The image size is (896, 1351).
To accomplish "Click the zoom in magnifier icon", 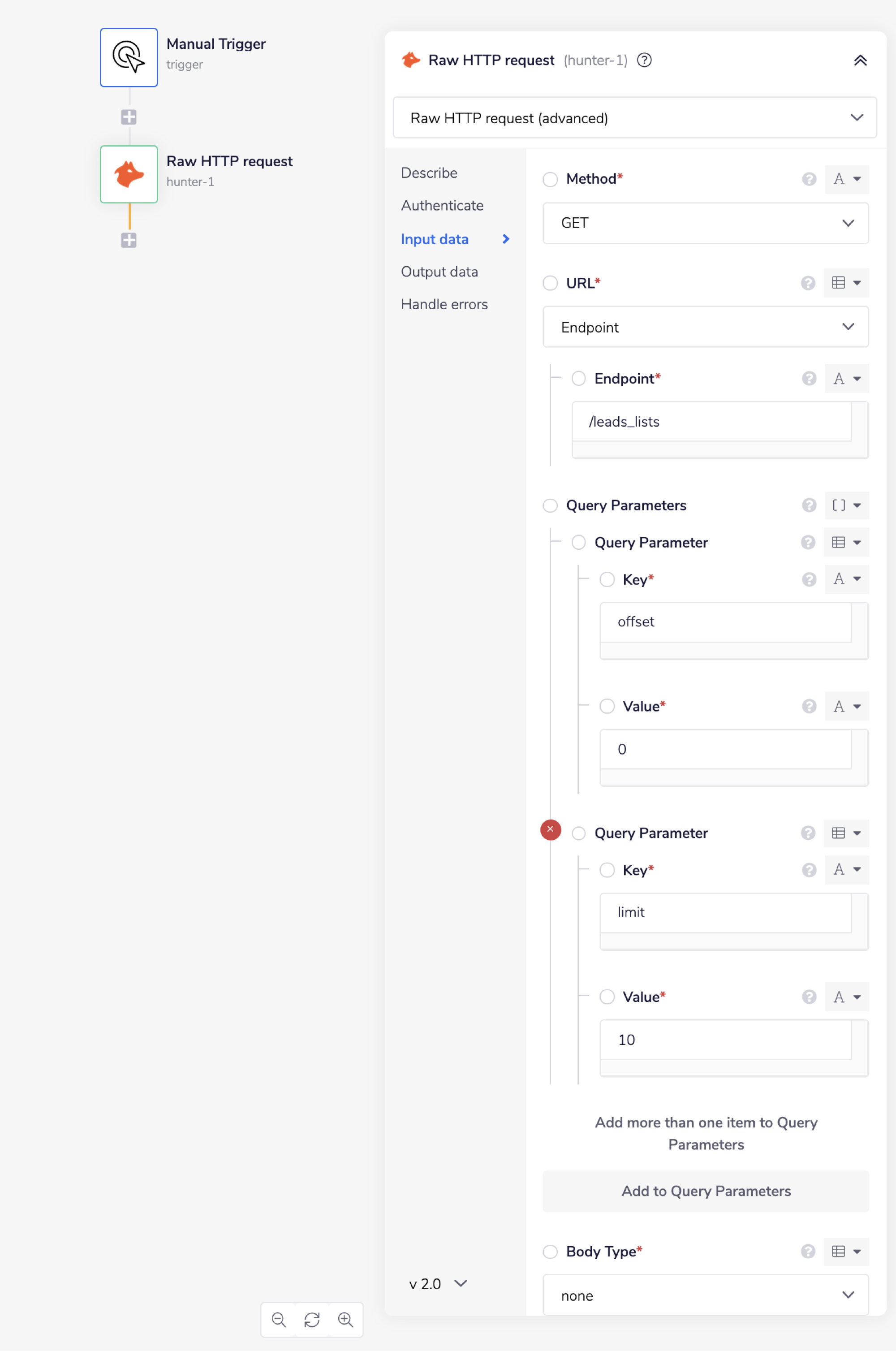I will point(345,1320).
